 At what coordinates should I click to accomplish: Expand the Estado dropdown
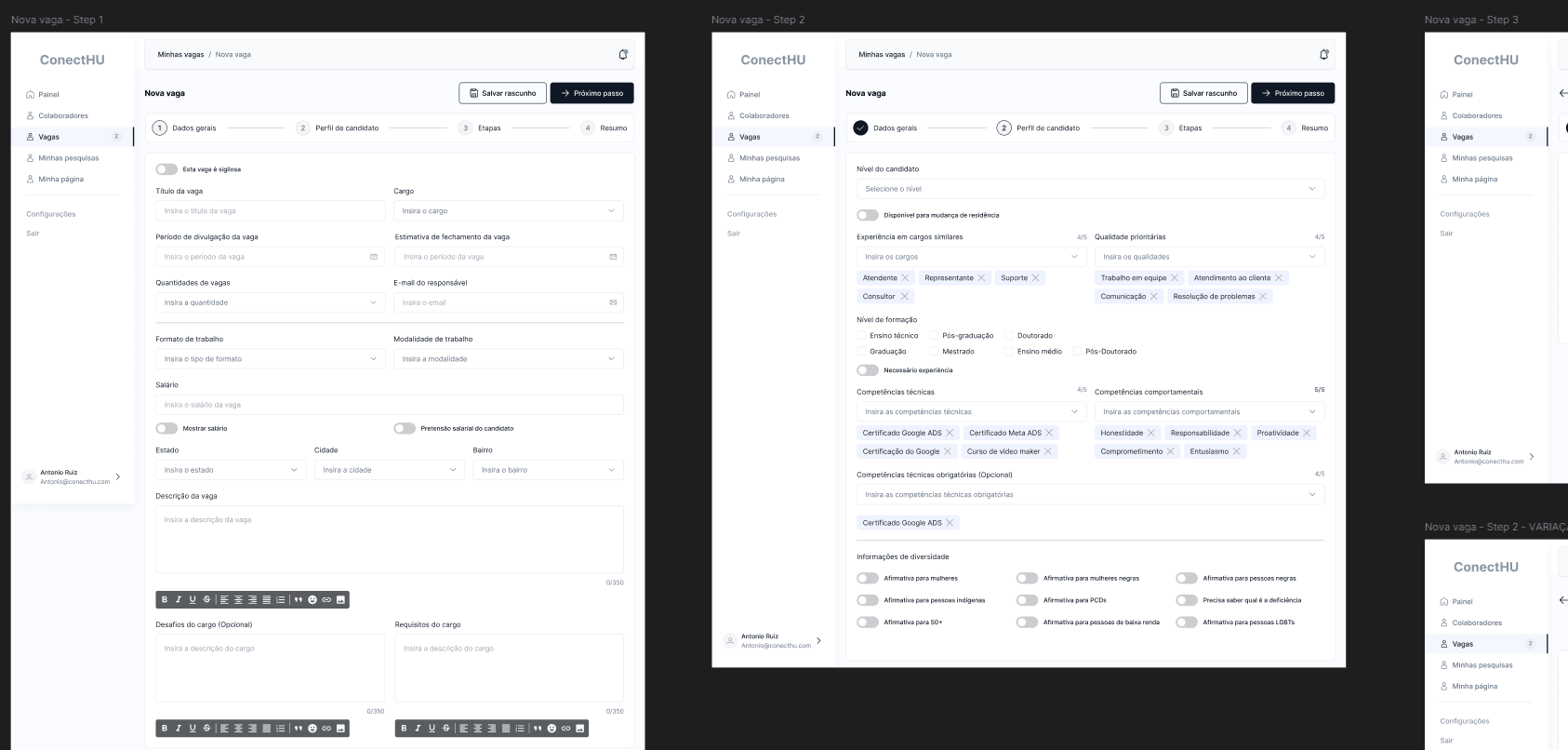coord(231,470)
